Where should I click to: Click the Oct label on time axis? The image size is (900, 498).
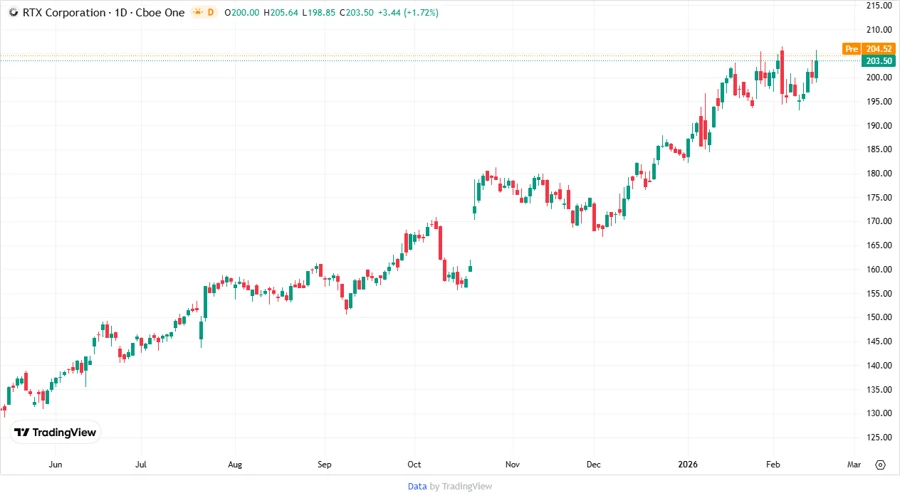414,464
